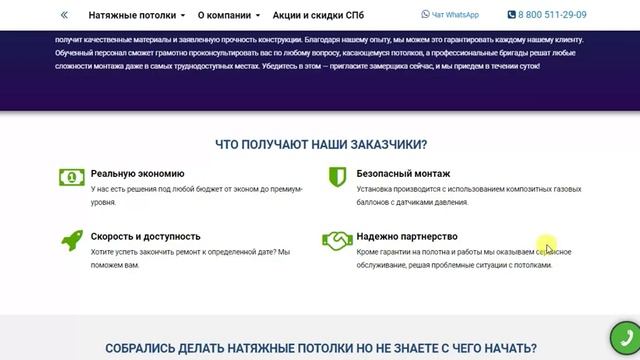
Task: Select the Реальную экономию heading
Action: tap(138, 173)
